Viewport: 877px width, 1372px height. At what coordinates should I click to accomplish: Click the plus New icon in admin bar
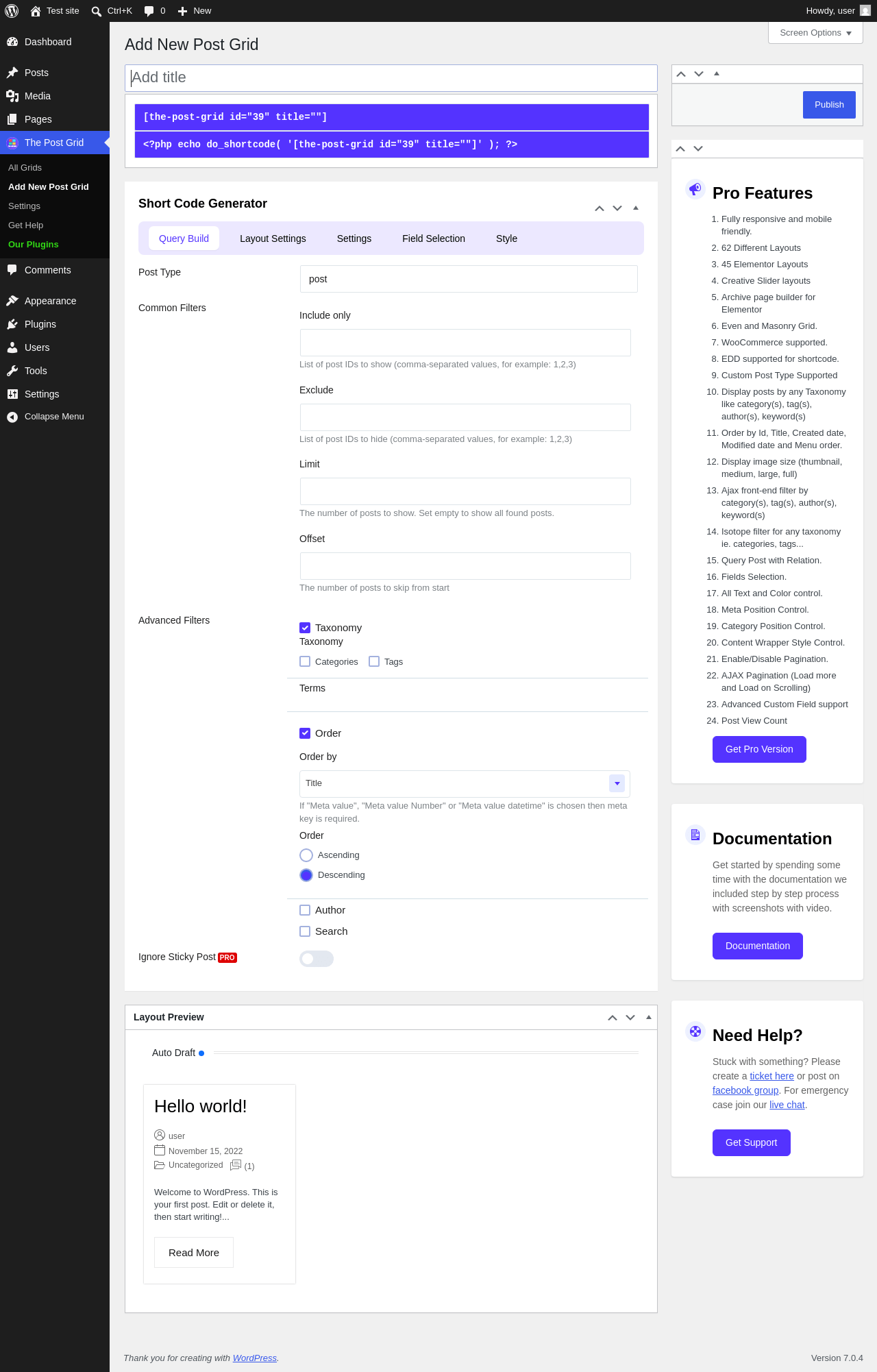(x=183, y=11)
